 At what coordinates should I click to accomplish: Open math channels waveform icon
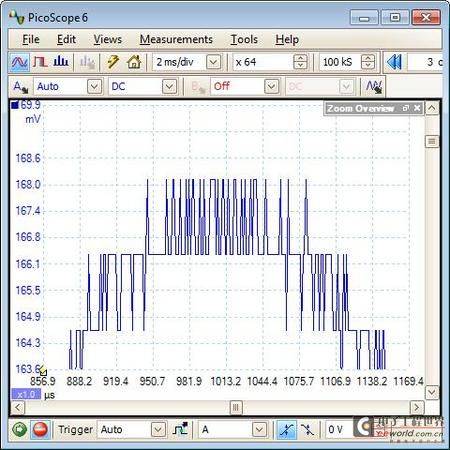(x=374, y=87)
